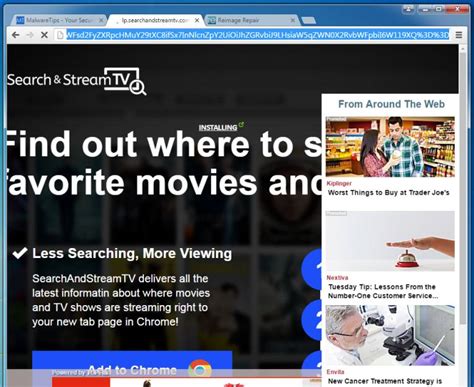Click the page's vertical scrollbar

click(x=462, y=213)
